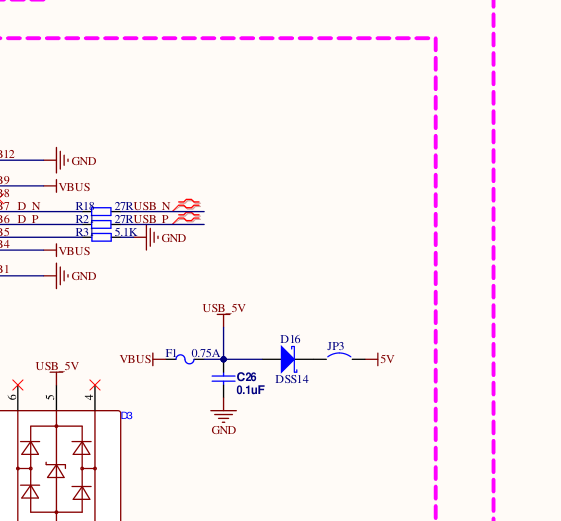The height and width of the screenshot is (521, 561).
Task: Select the JP3 designator label
Action: coord(336,346)
